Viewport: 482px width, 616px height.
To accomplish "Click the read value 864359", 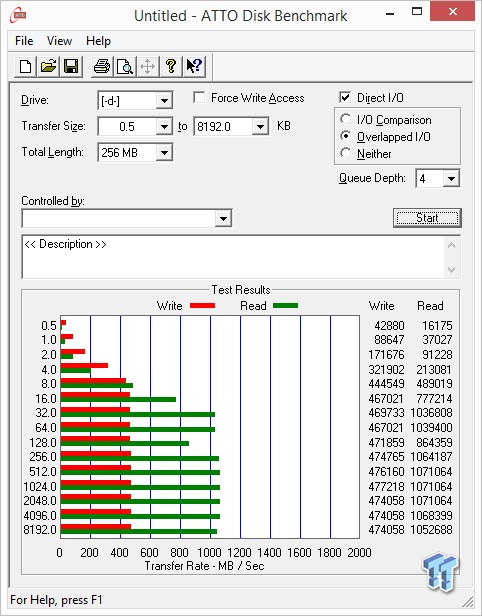I will coord(434,442).
